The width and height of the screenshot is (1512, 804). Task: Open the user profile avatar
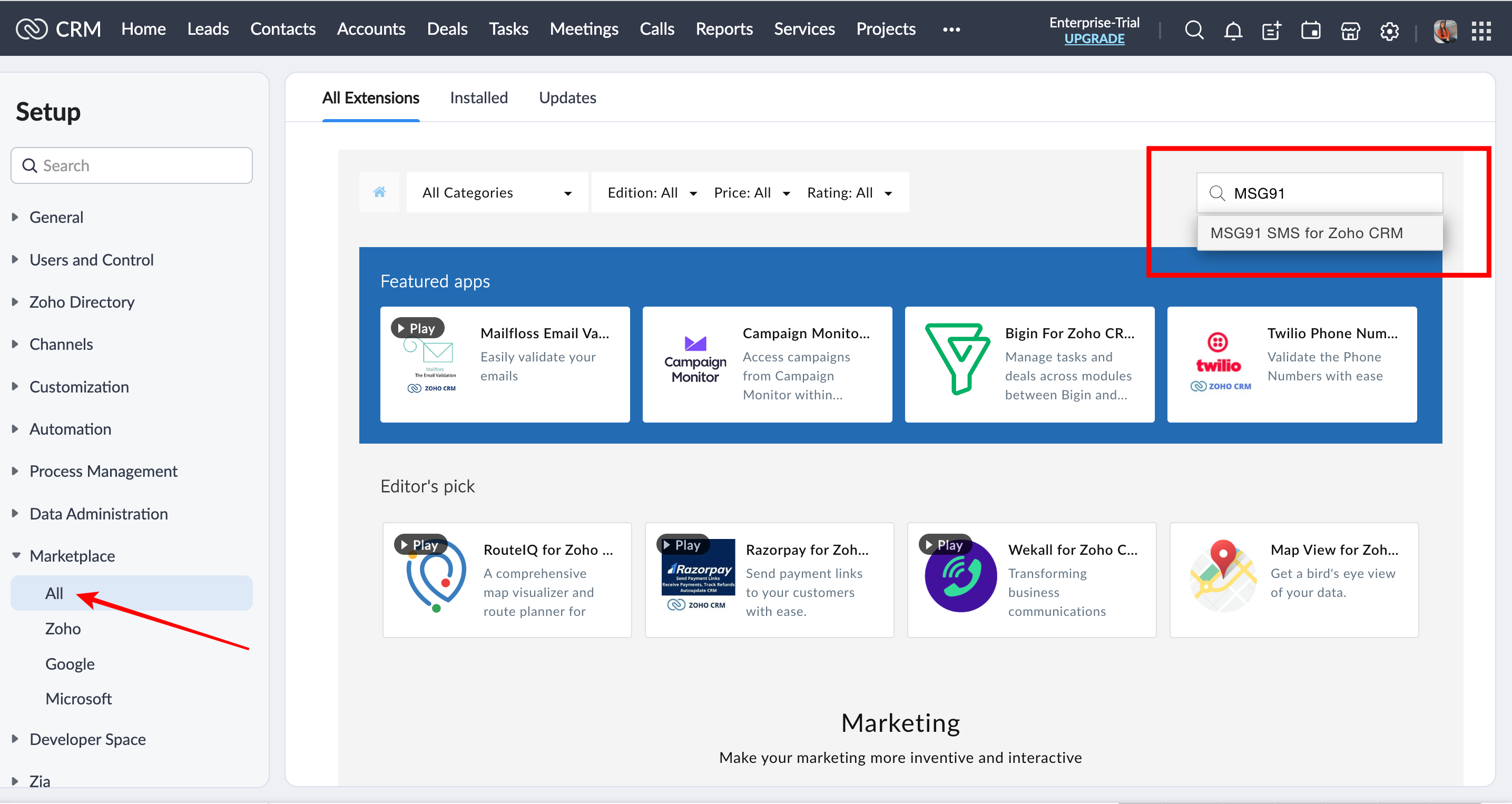[x=1445, y=31]
